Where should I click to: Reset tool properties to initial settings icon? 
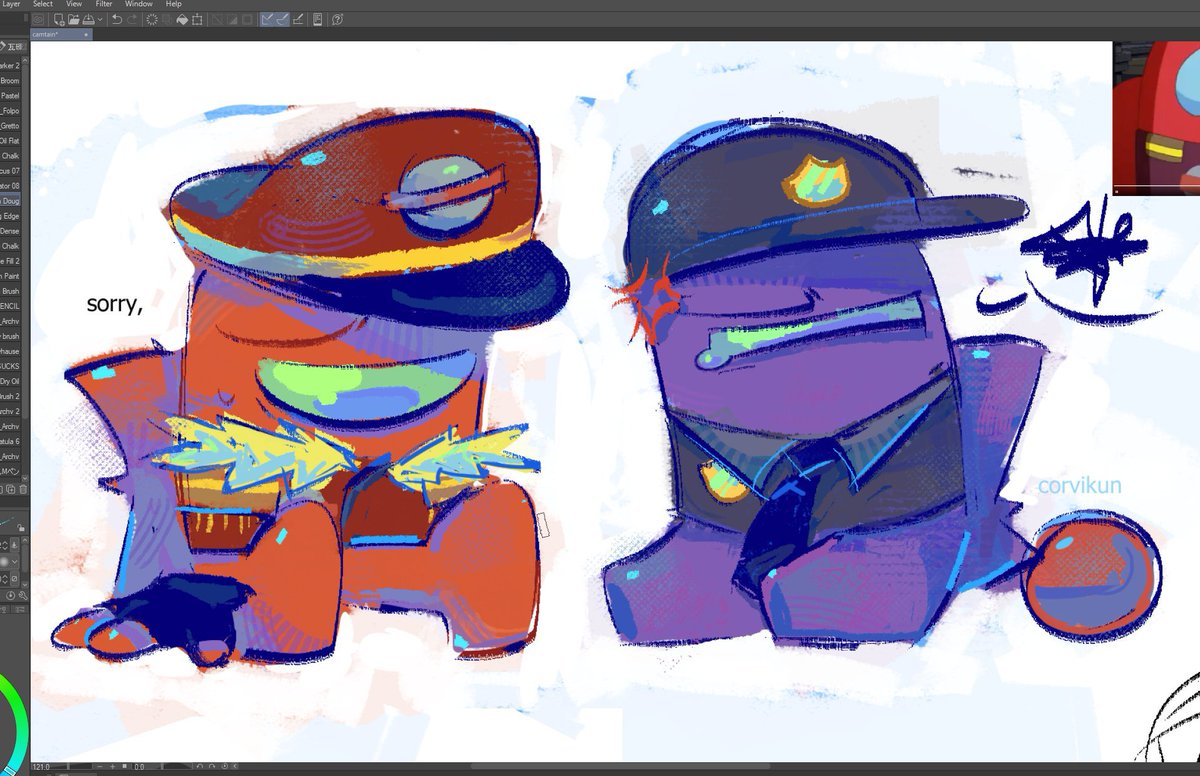[x=10, y=595]
